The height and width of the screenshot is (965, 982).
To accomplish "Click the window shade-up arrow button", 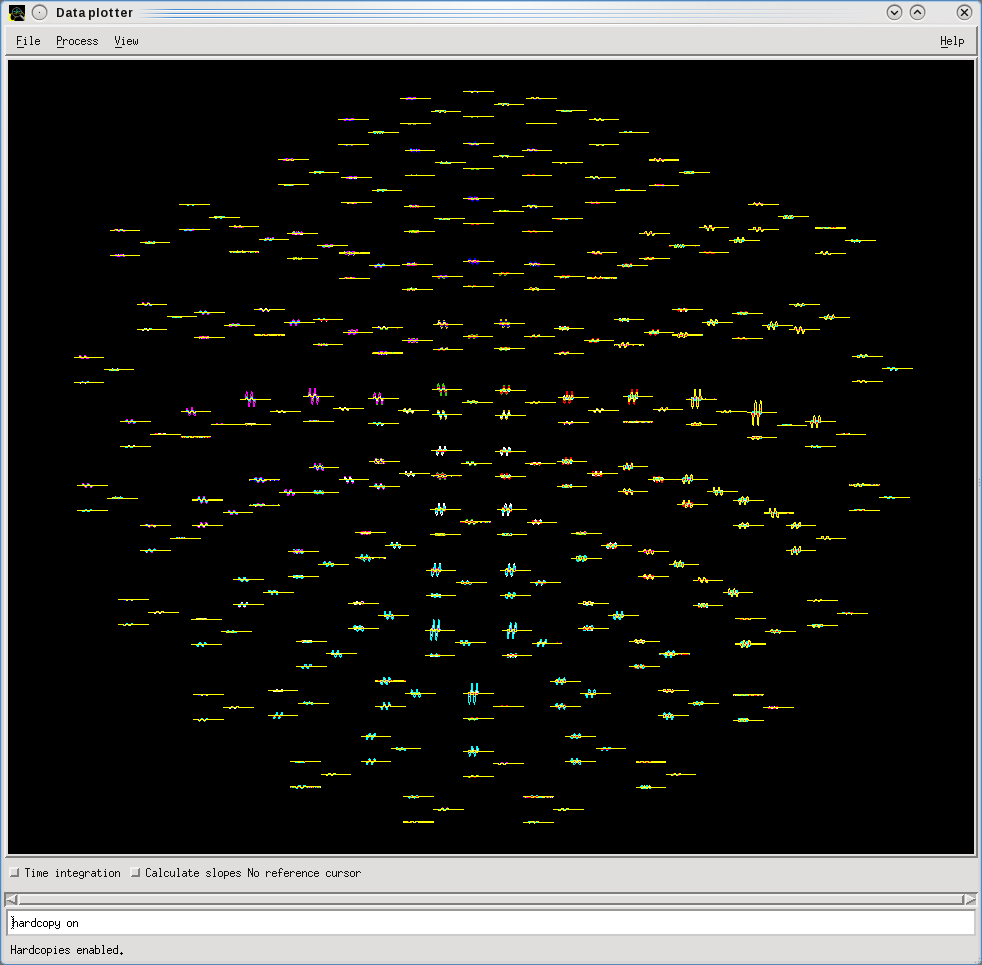I will [917, 12].
